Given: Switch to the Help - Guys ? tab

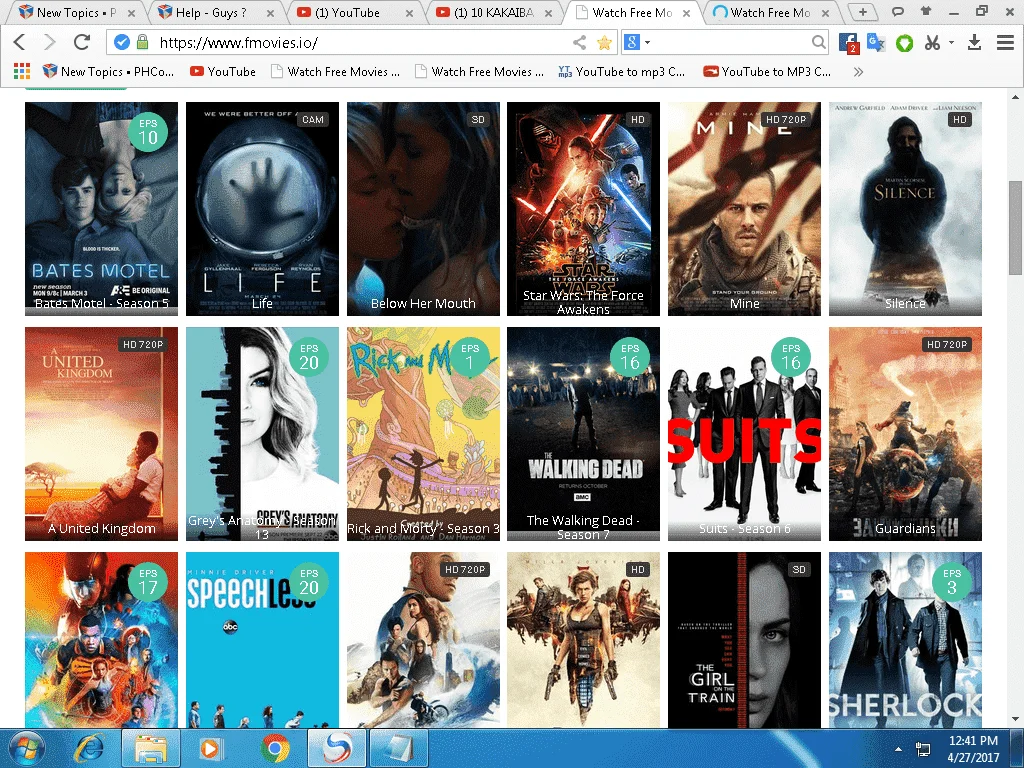Looking at the screenshot, I should click(211, 12).
